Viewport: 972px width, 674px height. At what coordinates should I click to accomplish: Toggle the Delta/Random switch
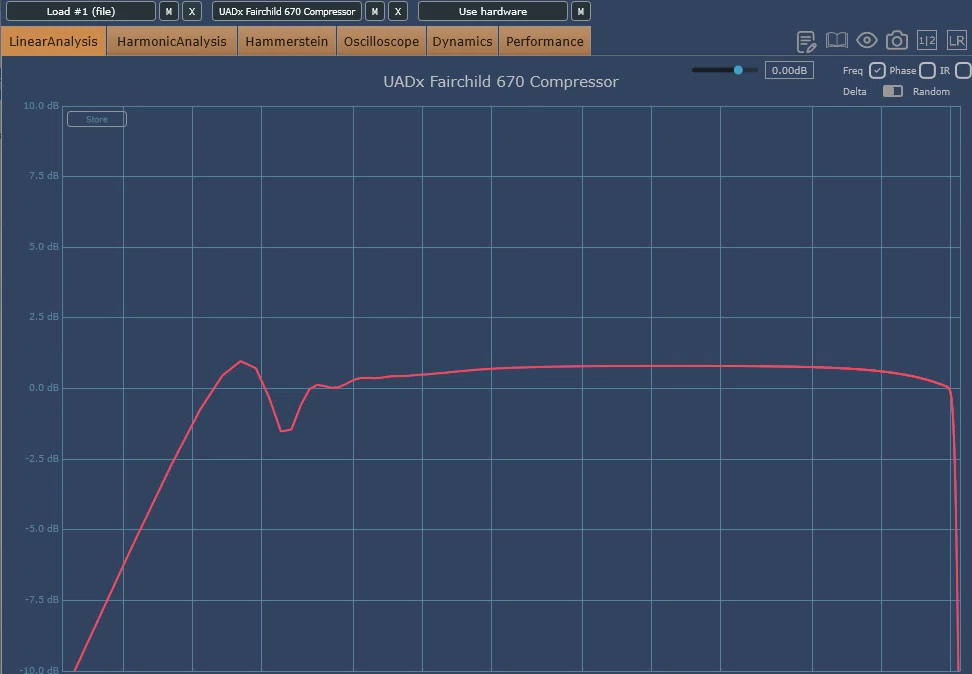pyautogui.click(x=892, y=91)
